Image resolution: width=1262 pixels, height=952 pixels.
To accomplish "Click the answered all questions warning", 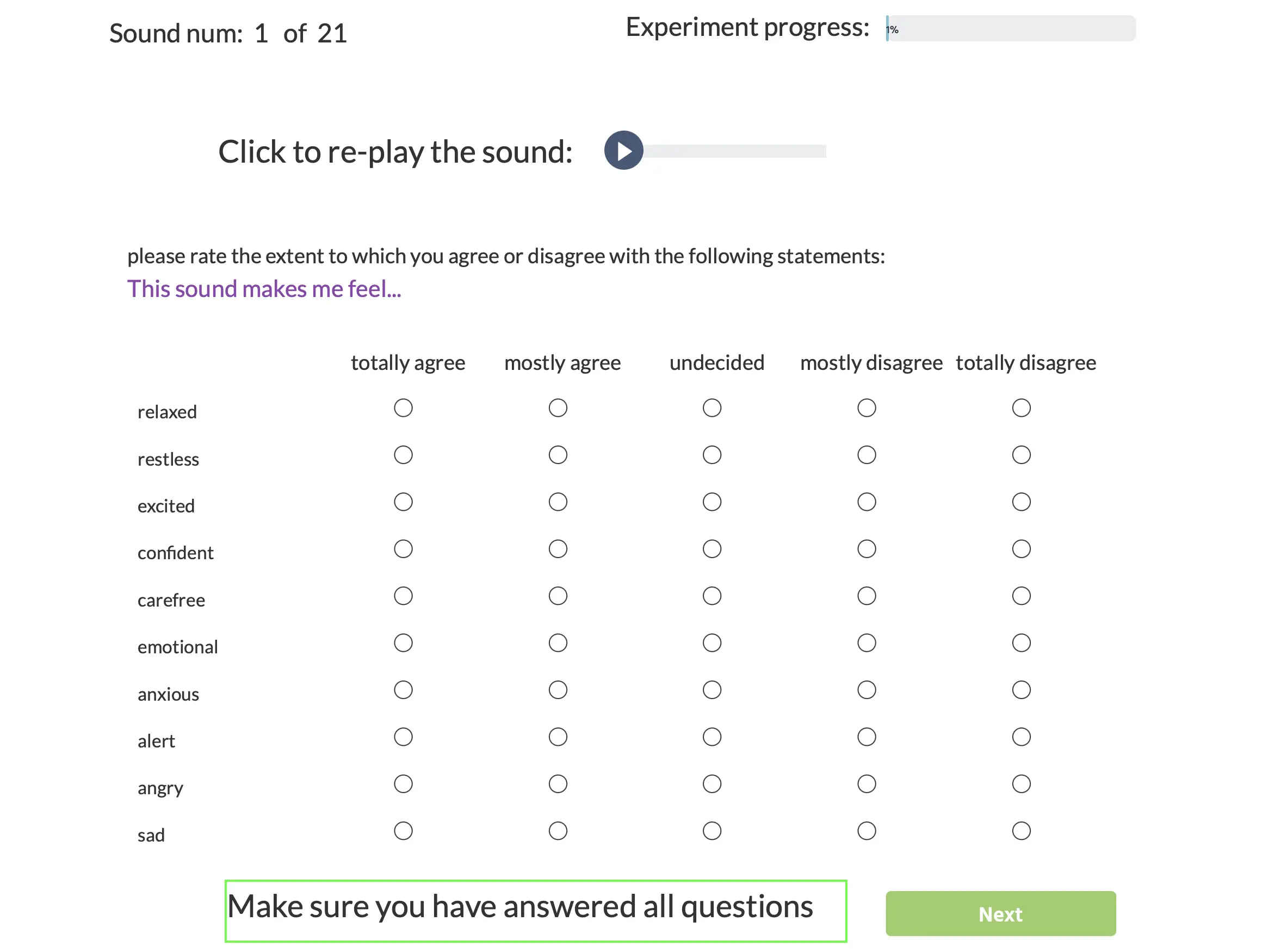I will pyautogui.click(x=535, y=910).
